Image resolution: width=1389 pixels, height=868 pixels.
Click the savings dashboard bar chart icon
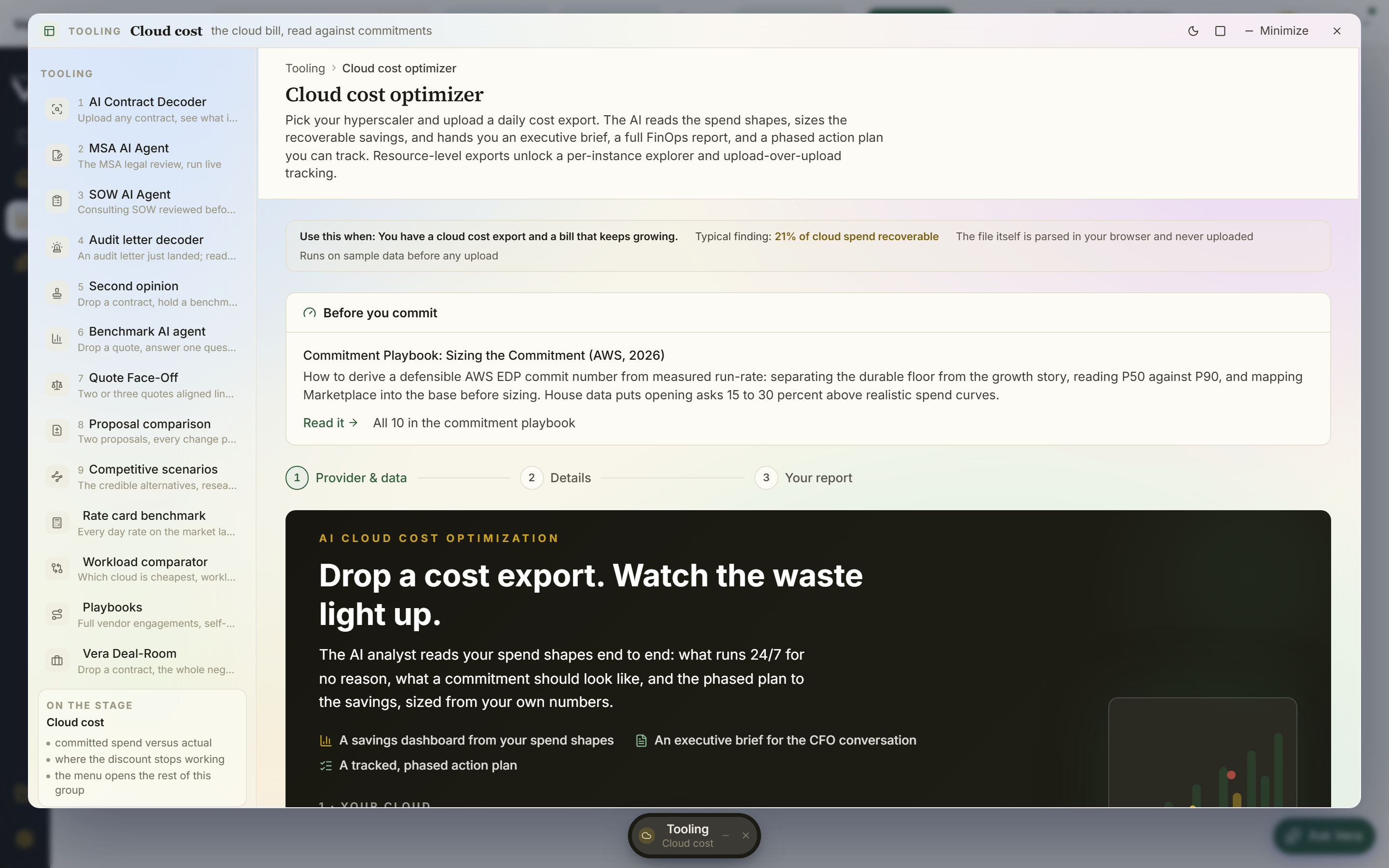(x=326, y=741)
